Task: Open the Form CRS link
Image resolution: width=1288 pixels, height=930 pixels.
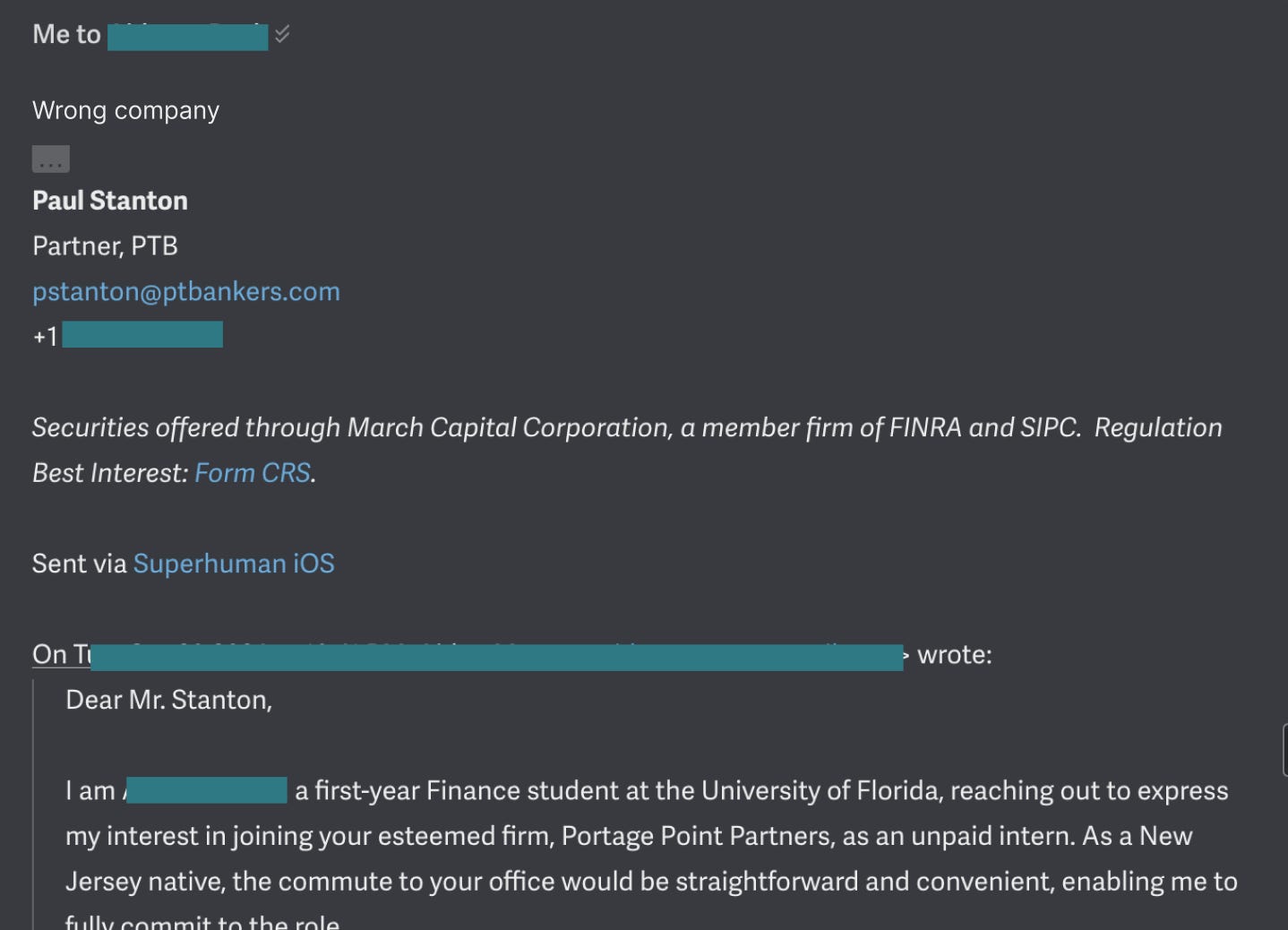Action: 253,472
